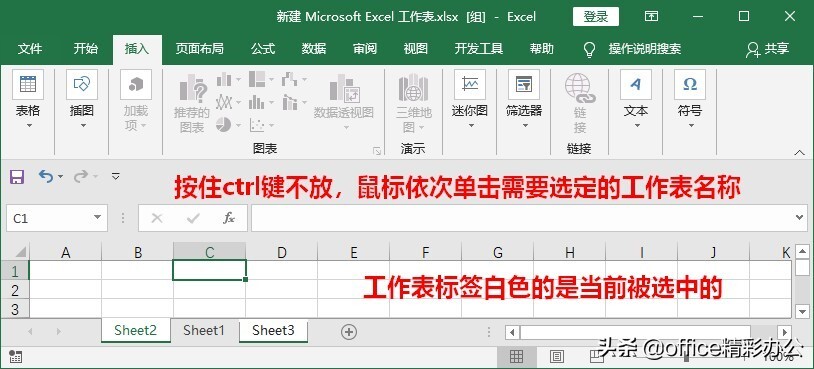Click the scatter chart icon
814x369 pixels.
[256, 125]
